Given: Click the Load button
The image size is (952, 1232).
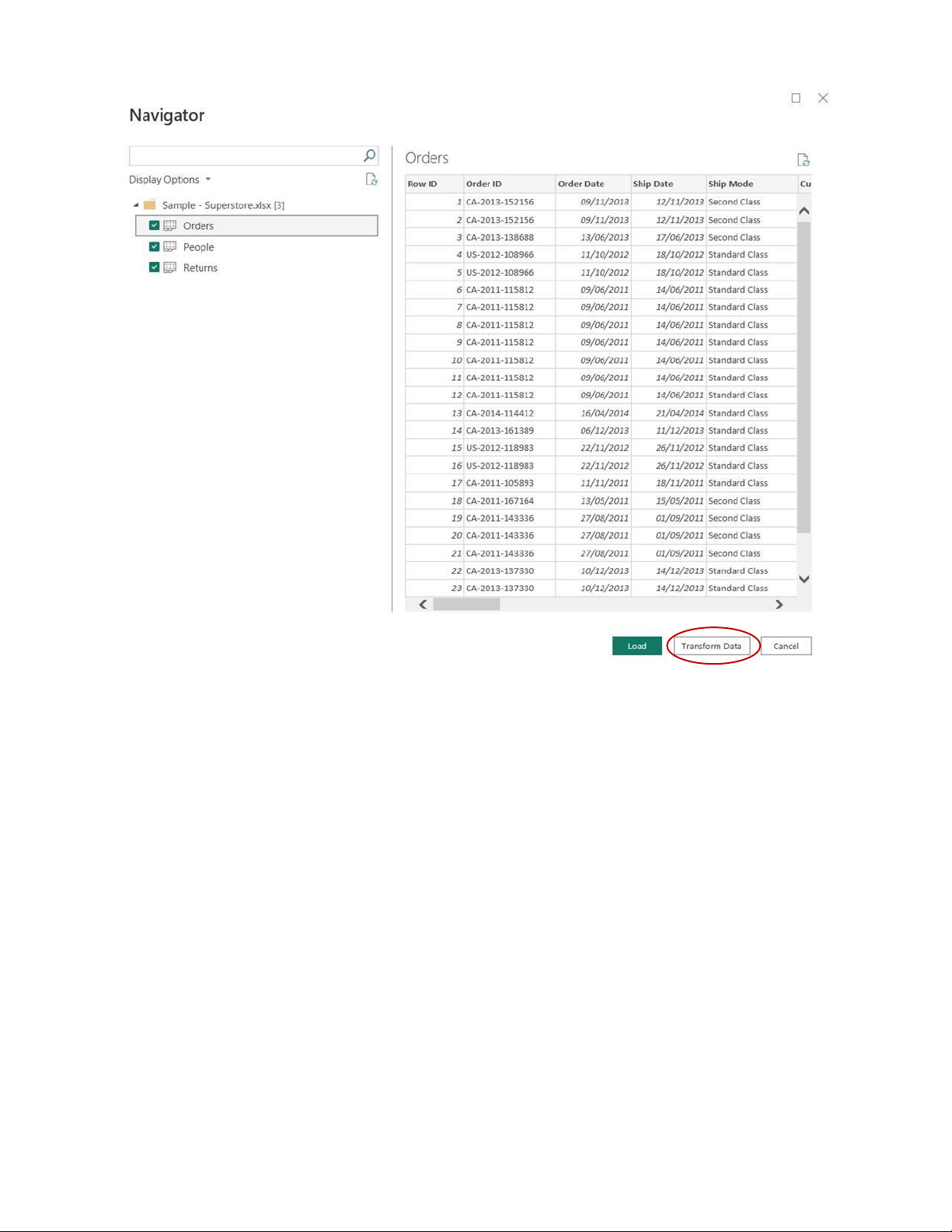Looking at the screenshot, I should pos(636,646).
